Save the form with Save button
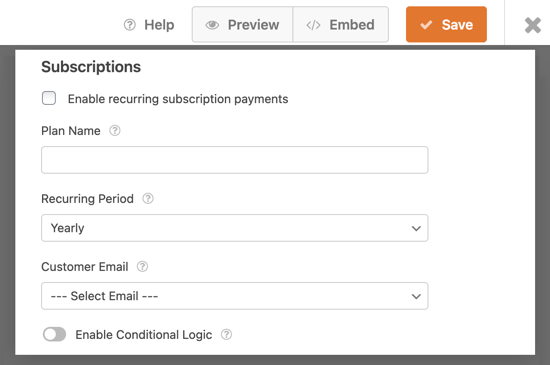Viewport: 550px width, 365px height. pos(446,24)
